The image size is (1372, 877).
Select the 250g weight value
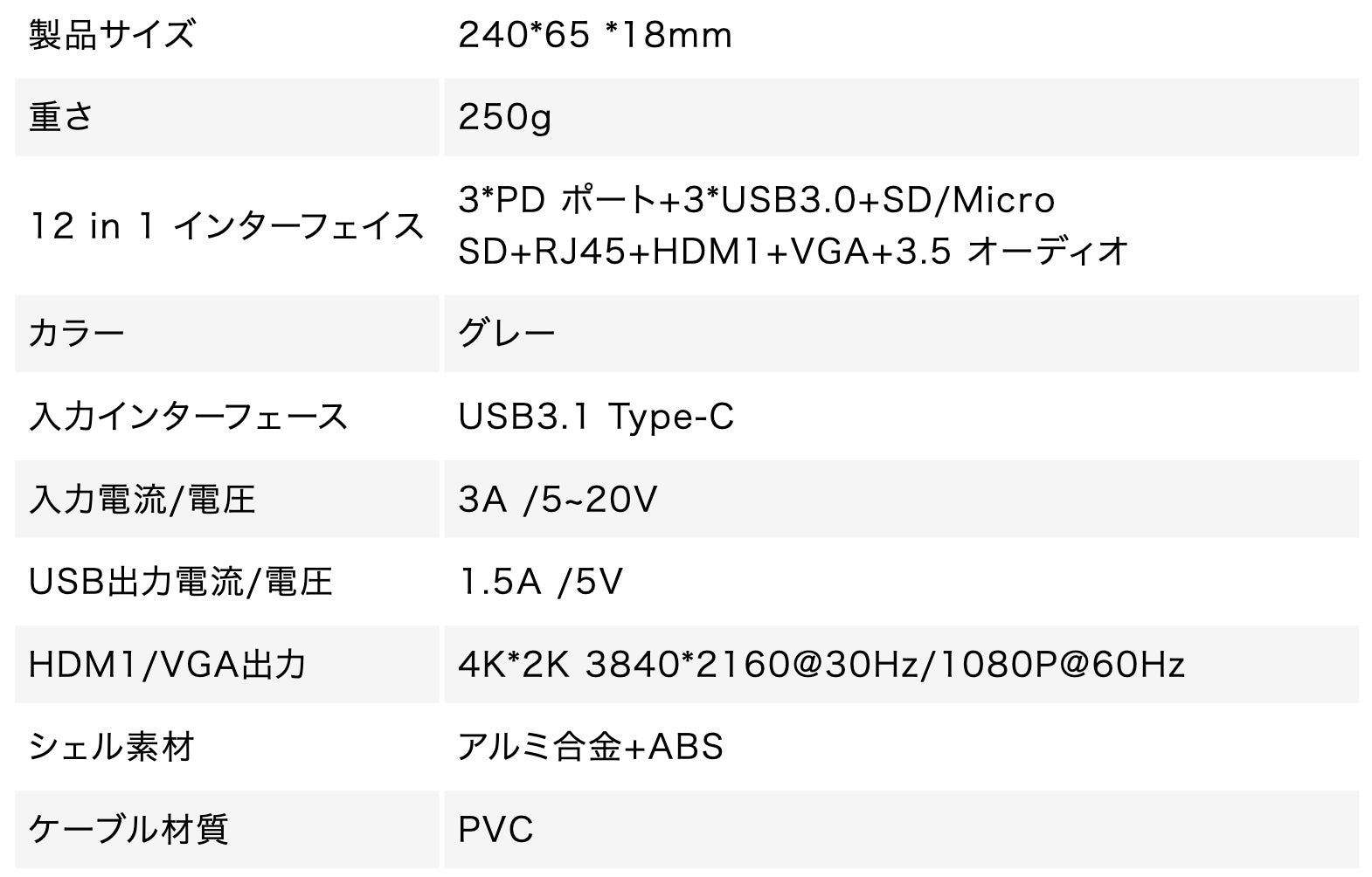click(x=504, y=117)
